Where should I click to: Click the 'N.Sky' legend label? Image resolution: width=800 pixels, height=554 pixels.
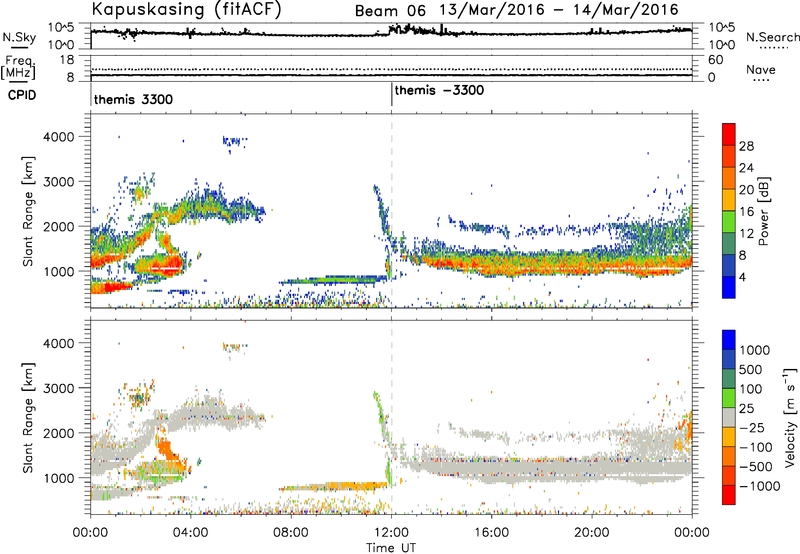(19, 37)
